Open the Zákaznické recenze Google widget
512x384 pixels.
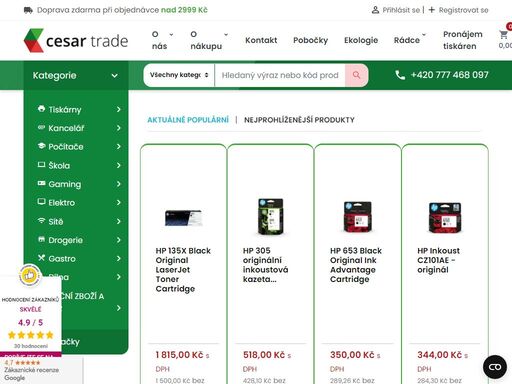pos(41,370)
